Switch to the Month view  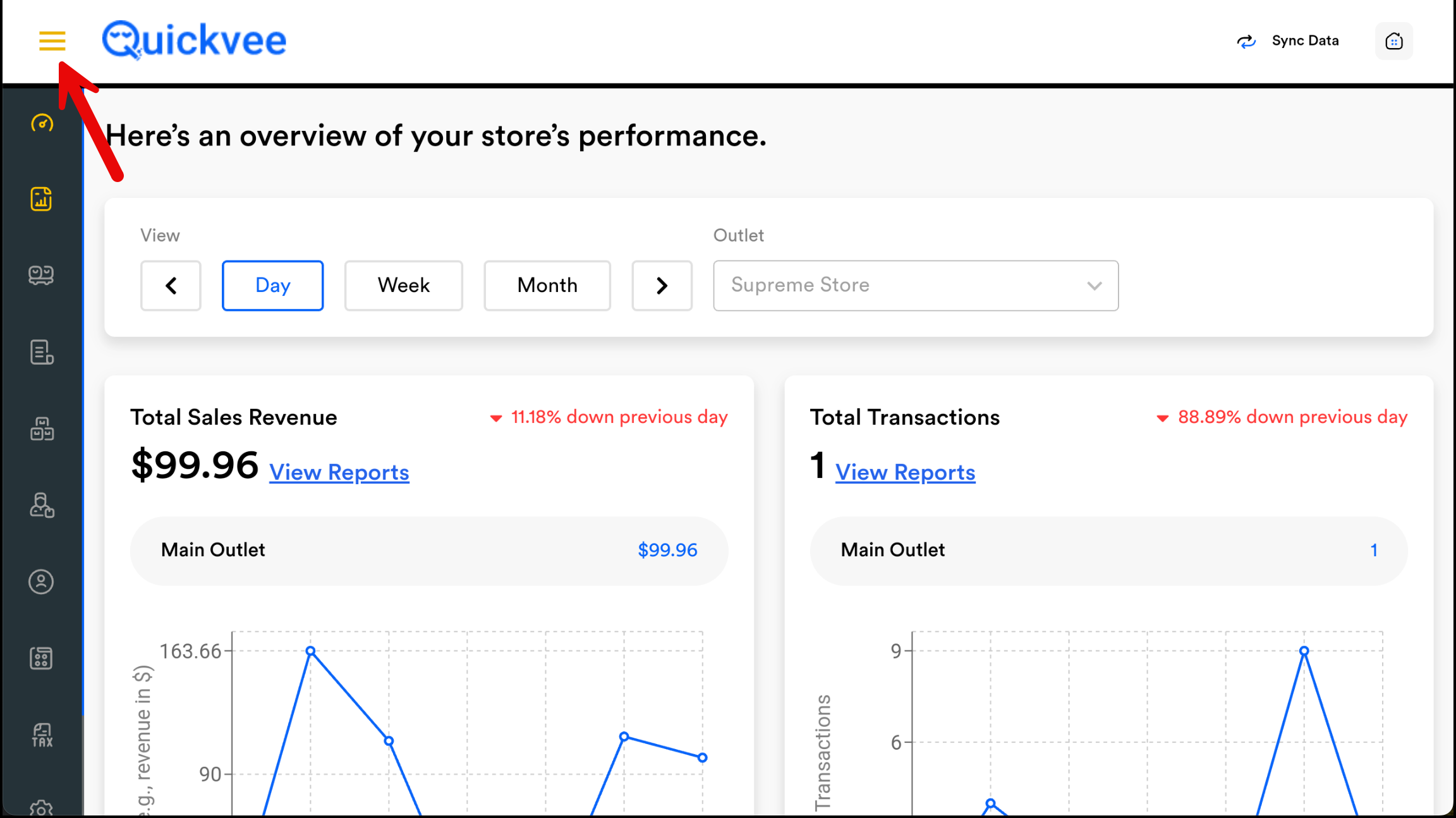click(x=547, y=285)
